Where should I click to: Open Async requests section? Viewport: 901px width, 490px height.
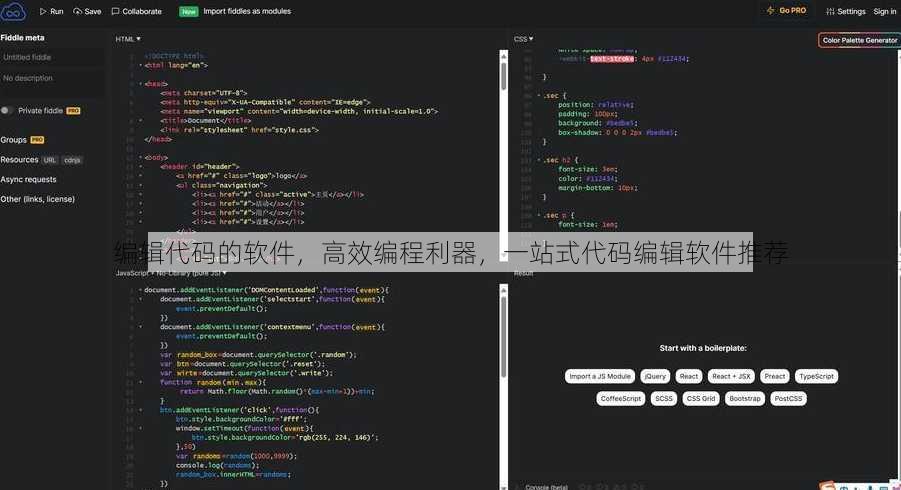click(28, 179)
